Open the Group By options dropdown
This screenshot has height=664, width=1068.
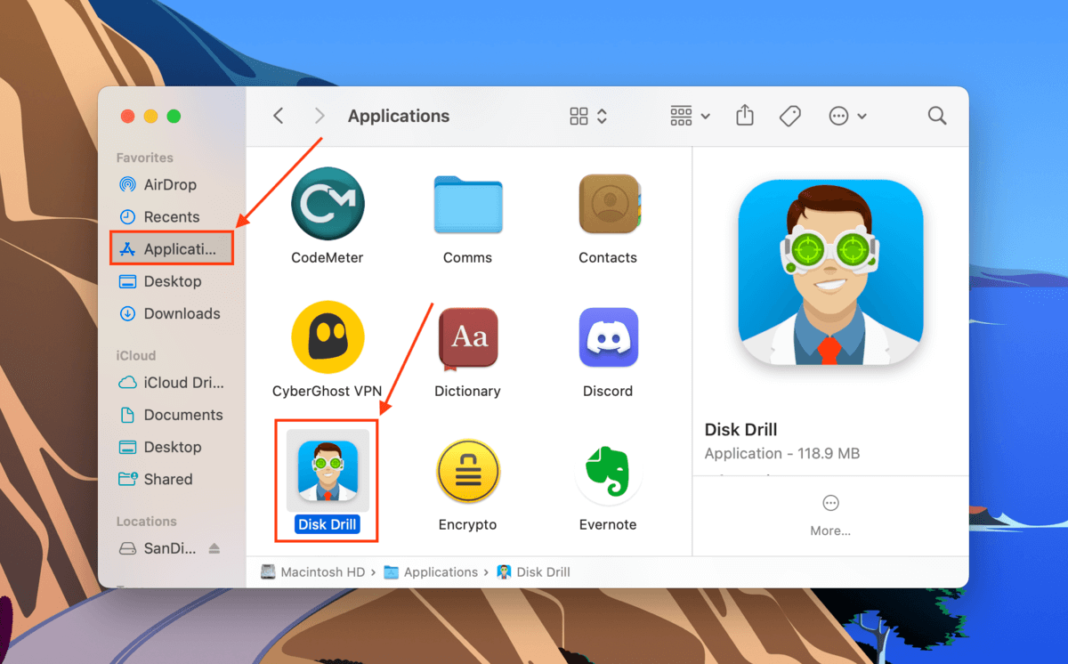click(690, 116)
